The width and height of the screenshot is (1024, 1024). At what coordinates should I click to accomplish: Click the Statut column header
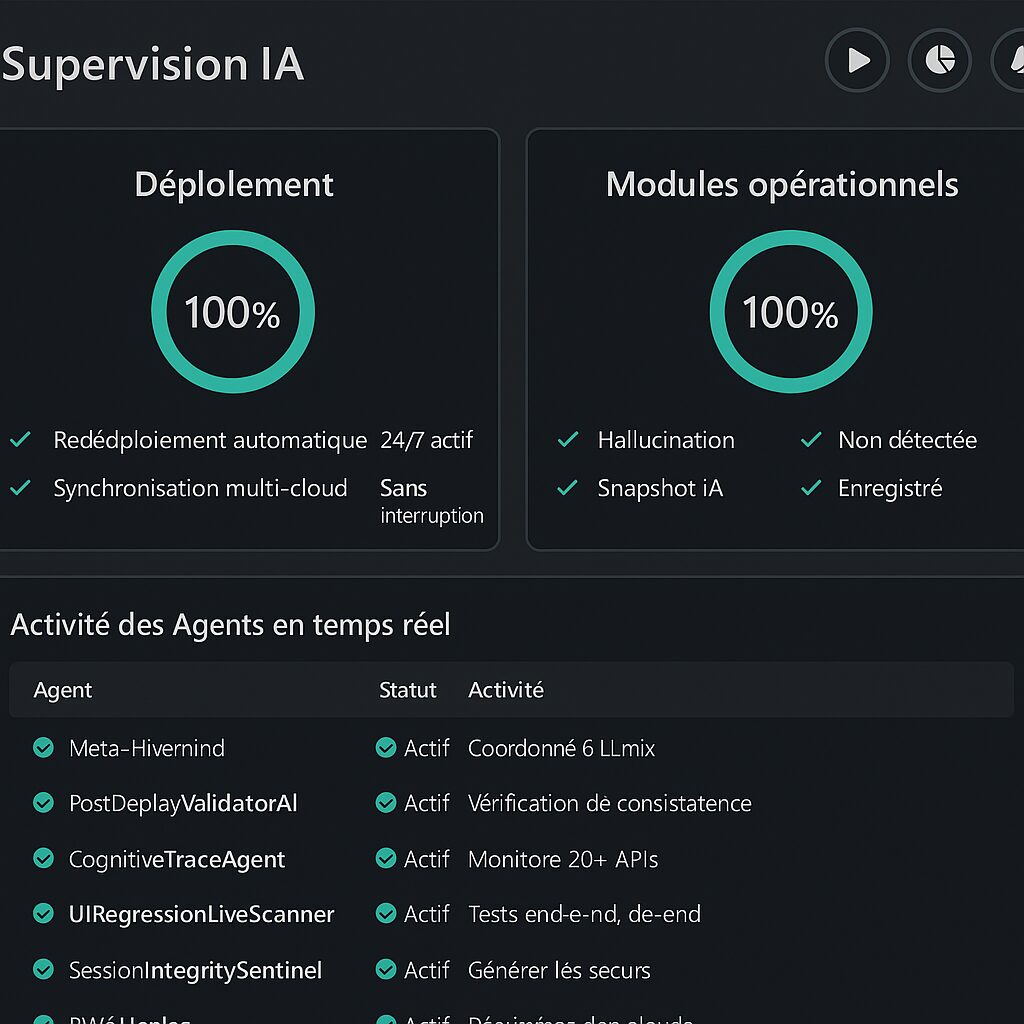(x=408, y=690)
